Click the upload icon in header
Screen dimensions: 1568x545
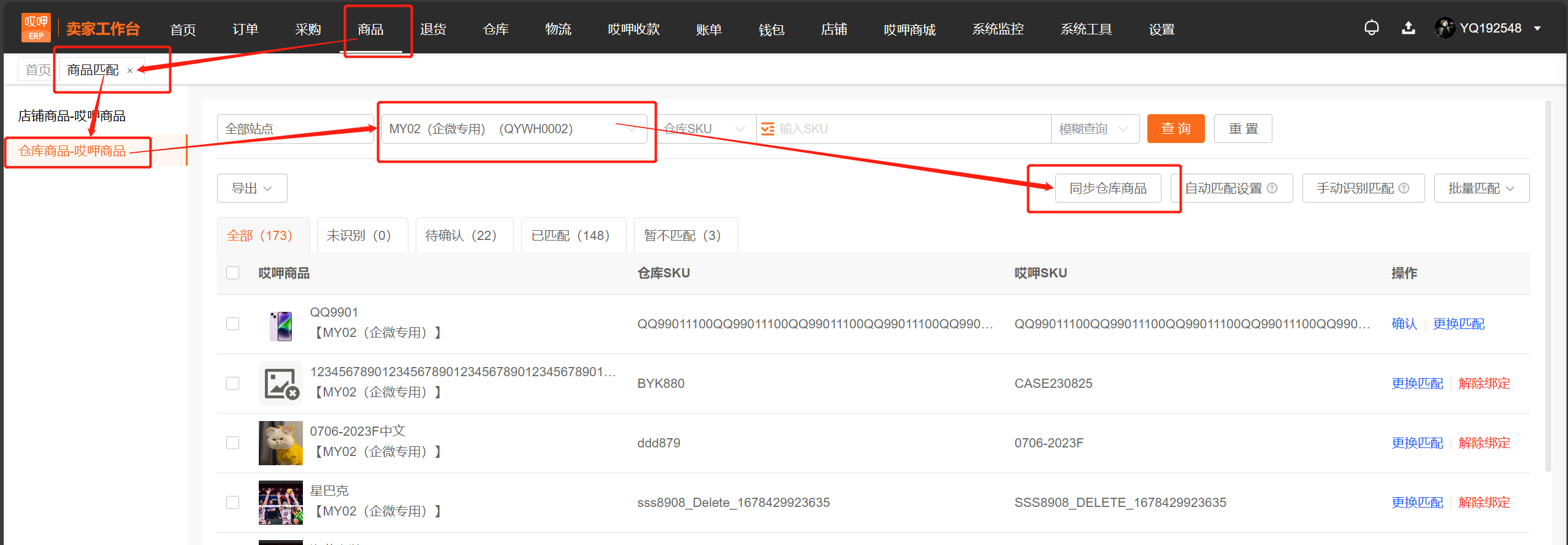(1409, 28)
